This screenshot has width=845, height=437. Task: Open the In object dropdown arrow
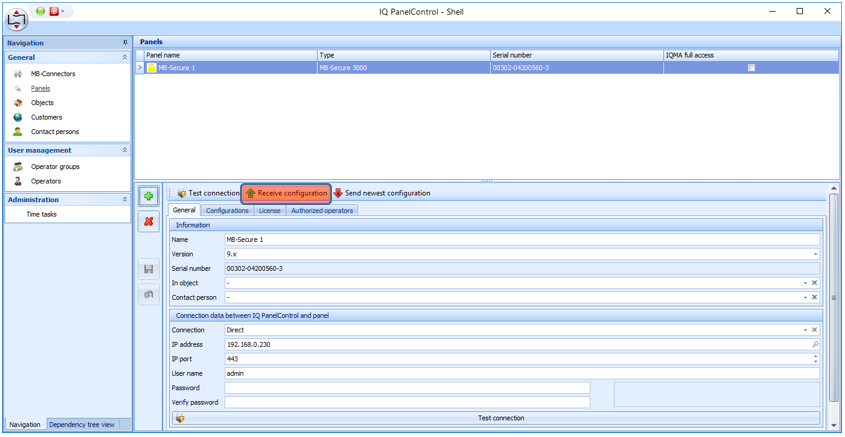click(x=806, y=283)
